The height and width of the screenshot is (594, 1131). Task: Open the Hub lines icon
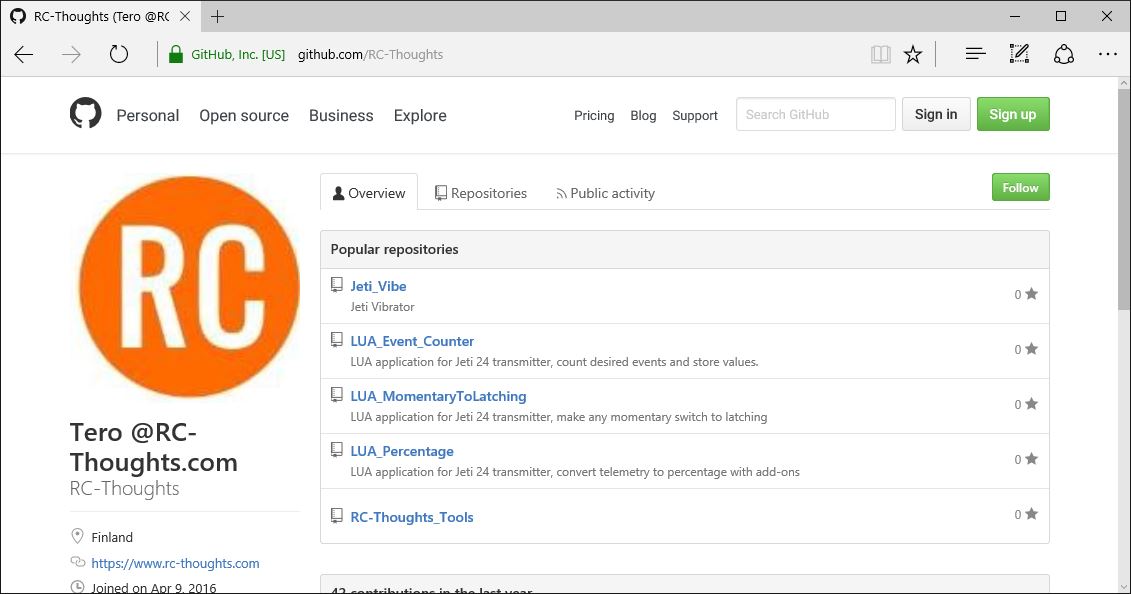975,53
